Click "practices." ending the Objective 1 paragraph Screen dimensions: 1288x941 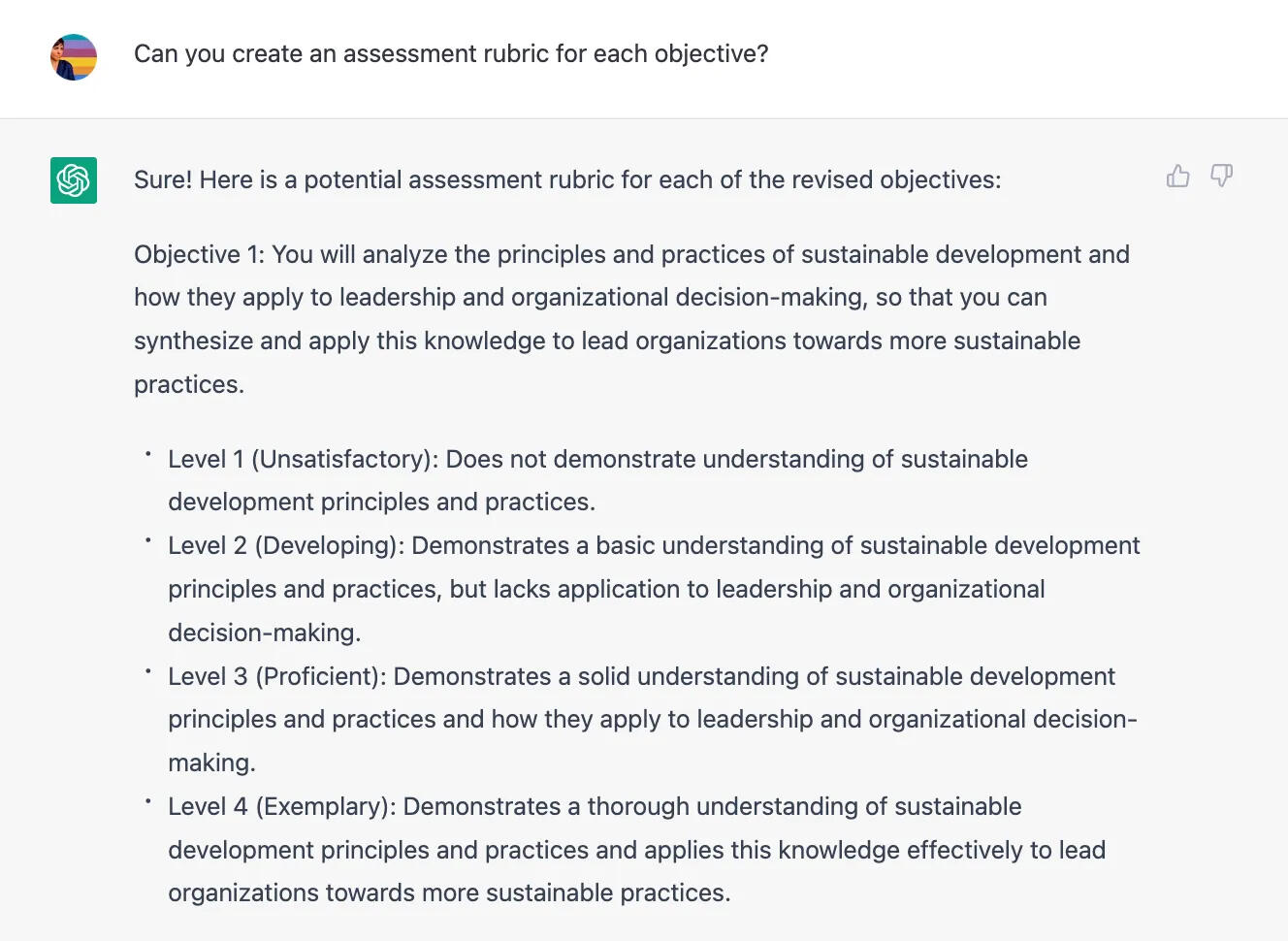pyautogui.click(x=189, y=385)
